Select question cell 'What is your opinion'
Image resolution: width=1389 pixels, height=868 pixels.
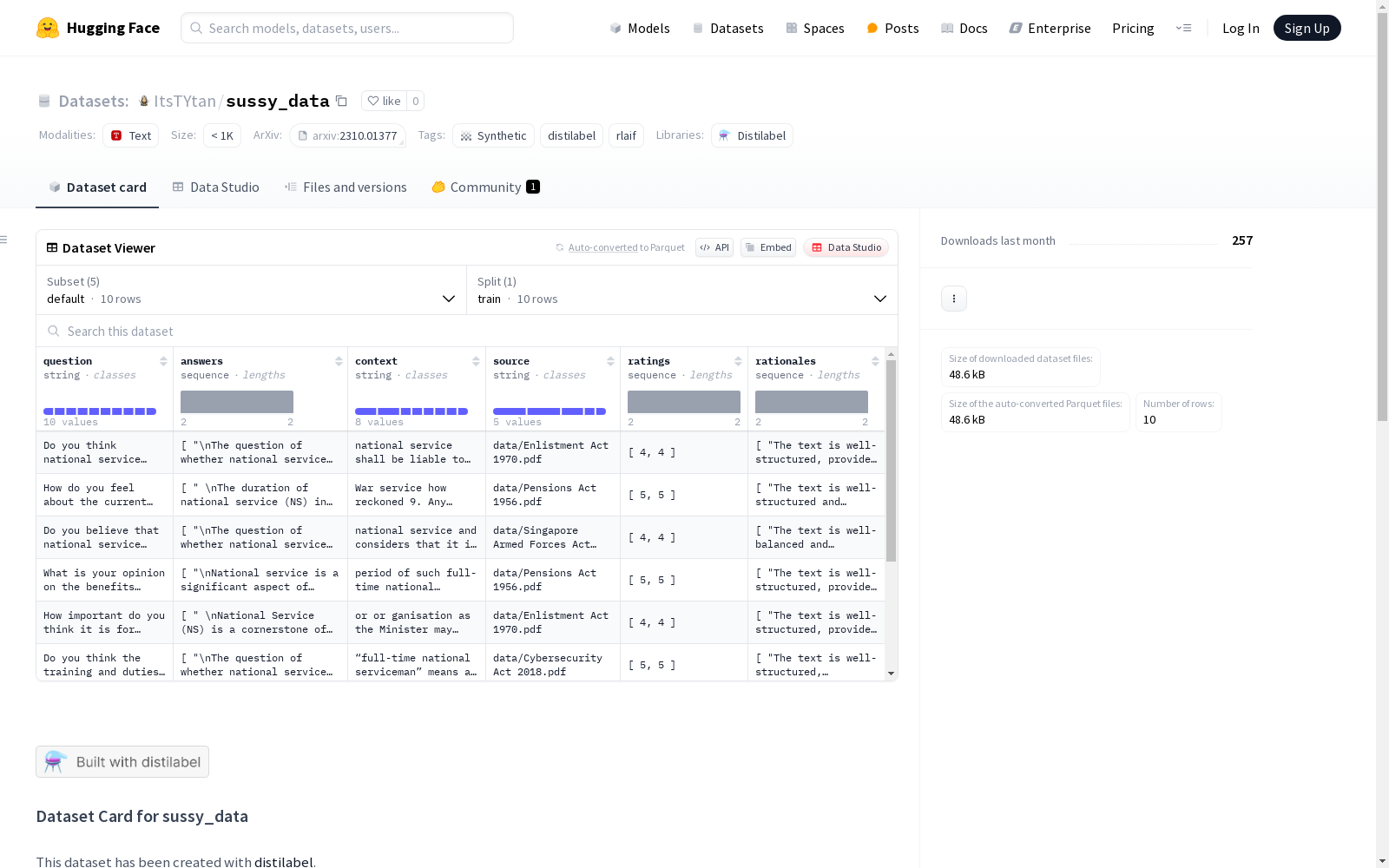[x=104, y=580]
